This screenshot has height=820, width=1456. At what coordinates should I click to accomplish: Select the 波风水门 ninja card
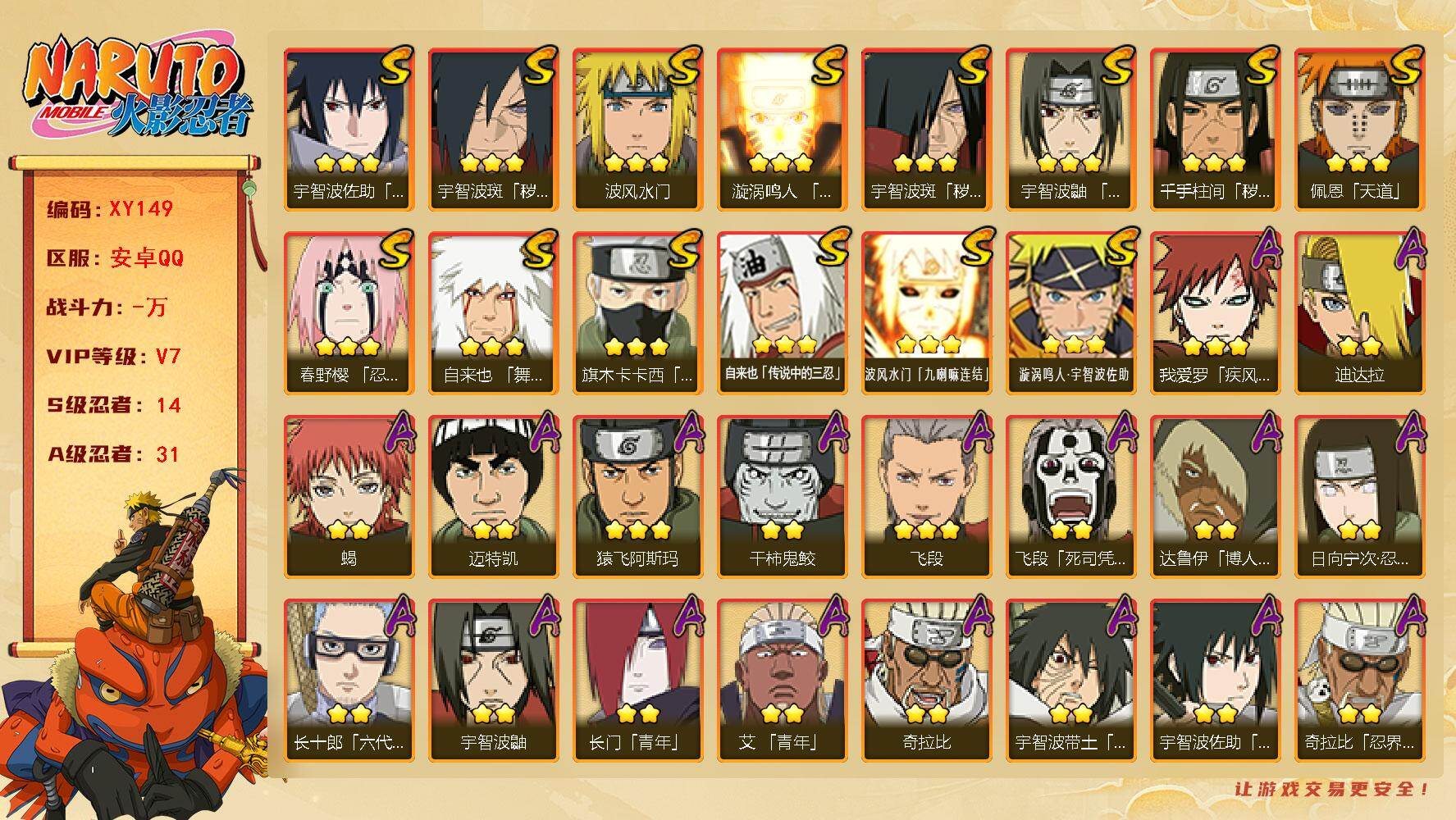point(637,129)
